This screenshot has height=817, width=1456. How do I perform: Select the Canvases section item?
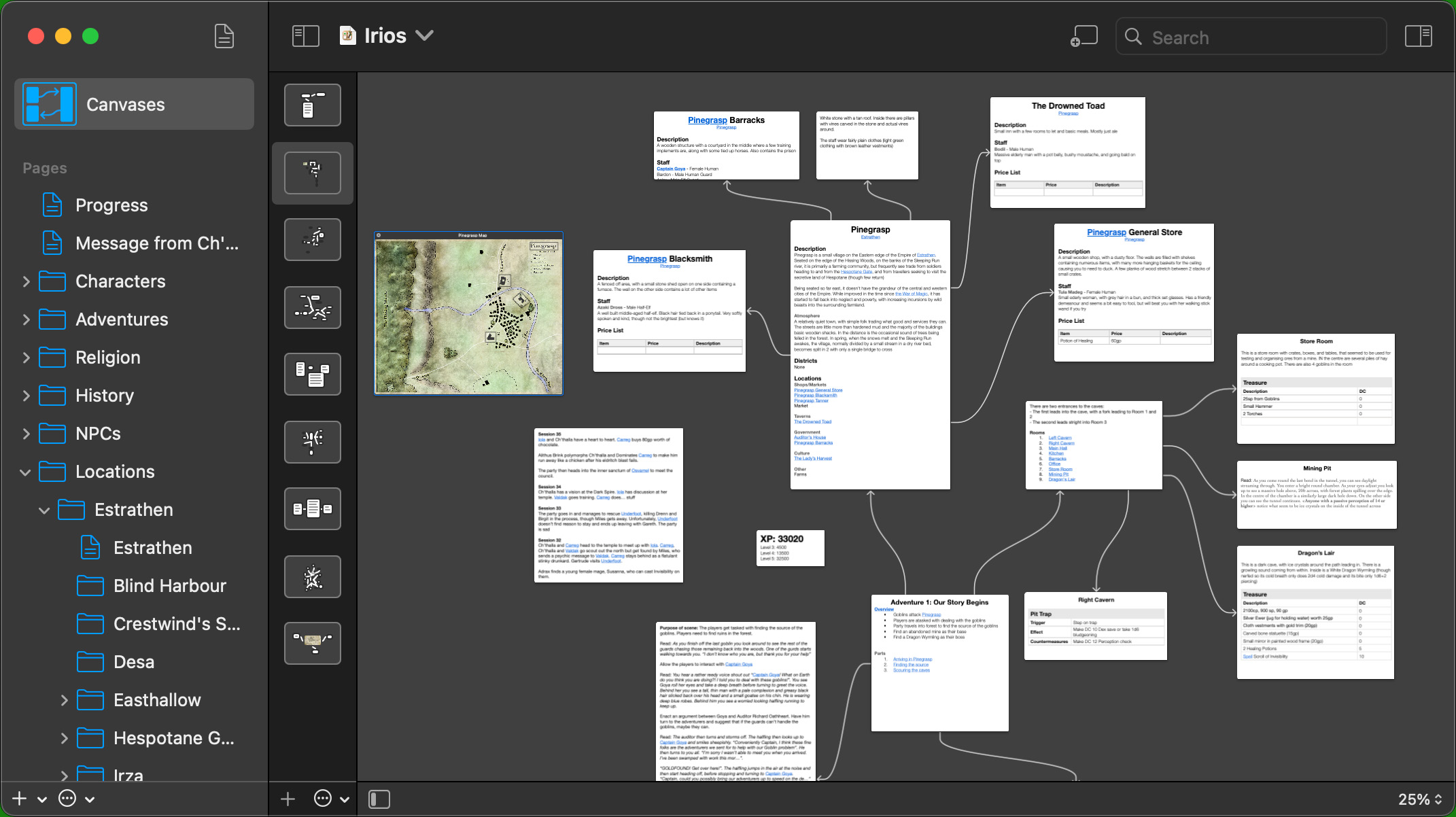pyautogui.click(x=134, y=105)
